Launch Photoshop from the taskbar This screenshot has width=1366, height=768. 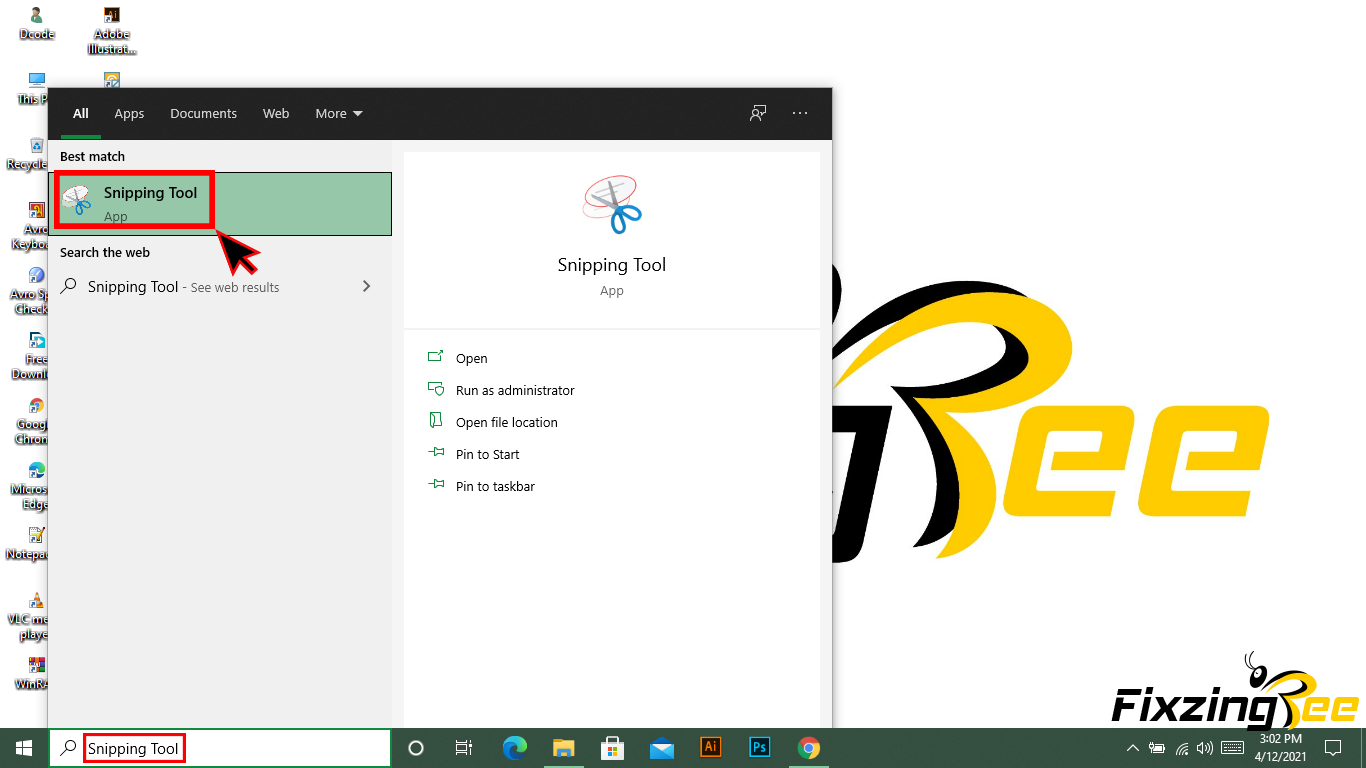[x=760, y=747]
